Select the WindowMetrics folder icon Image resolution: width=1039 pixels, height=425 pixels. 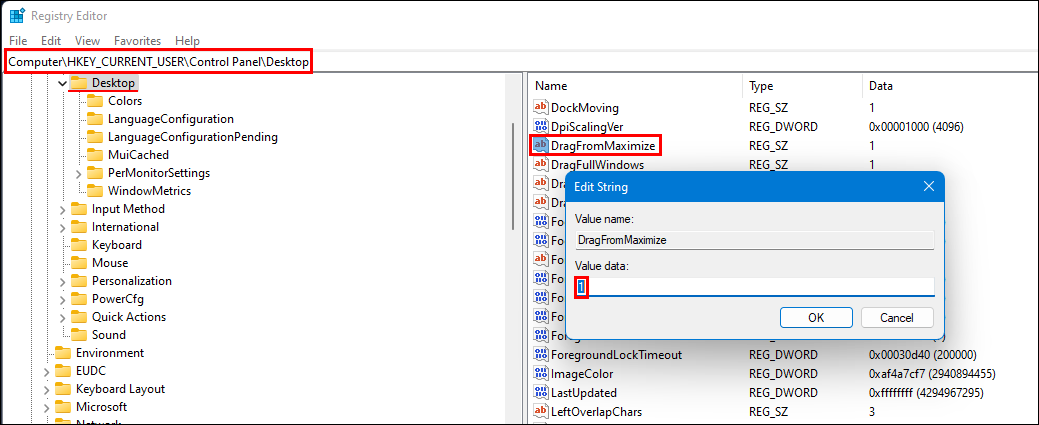[95, 190]
